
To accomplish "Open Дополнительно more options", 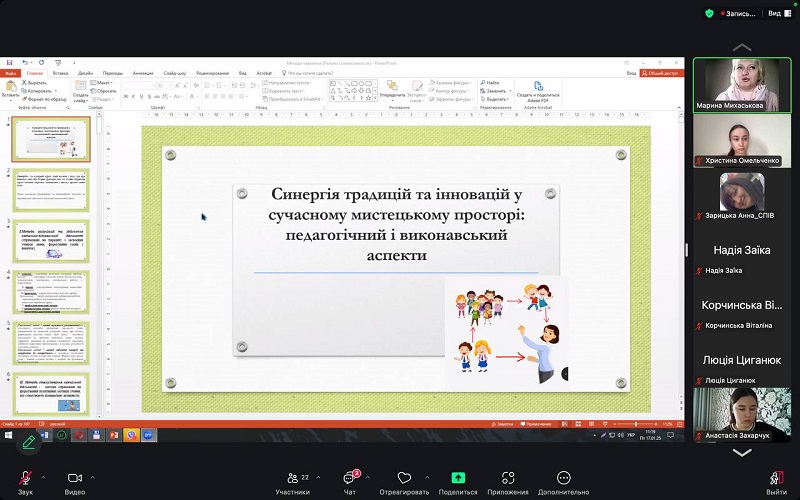I will (x=563, y=483).
